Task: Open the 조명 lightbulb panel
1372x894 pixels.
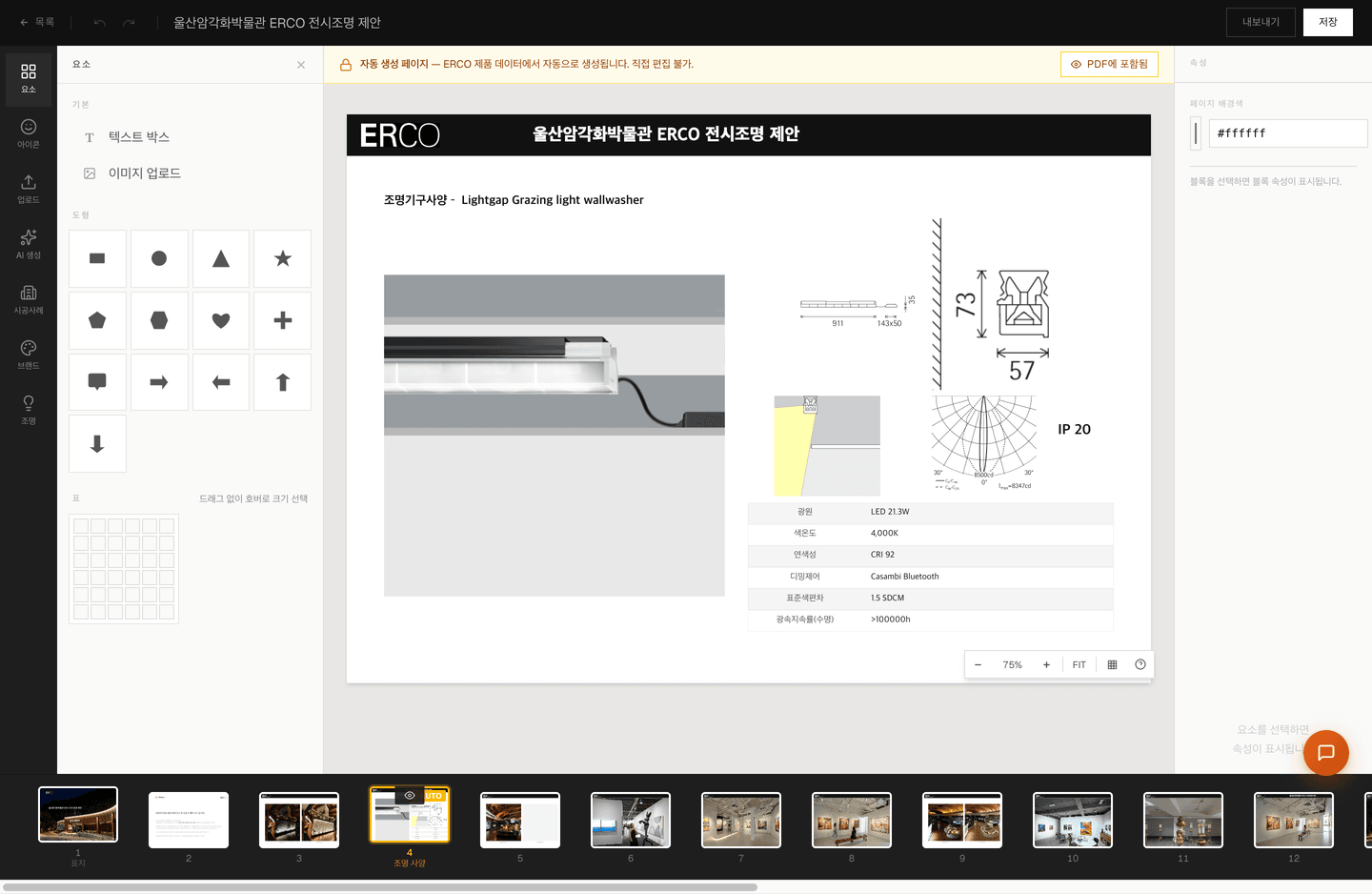Action: [29, 411]
